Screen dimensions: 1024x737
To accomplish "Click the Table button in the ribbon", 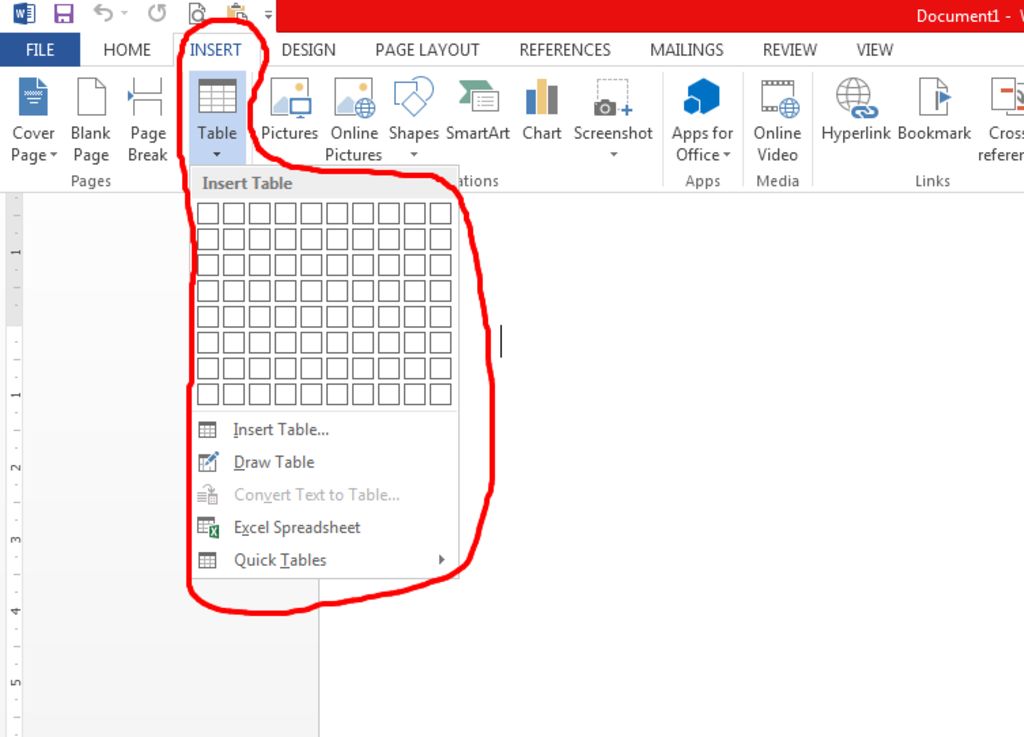I will tap(217, 118).
